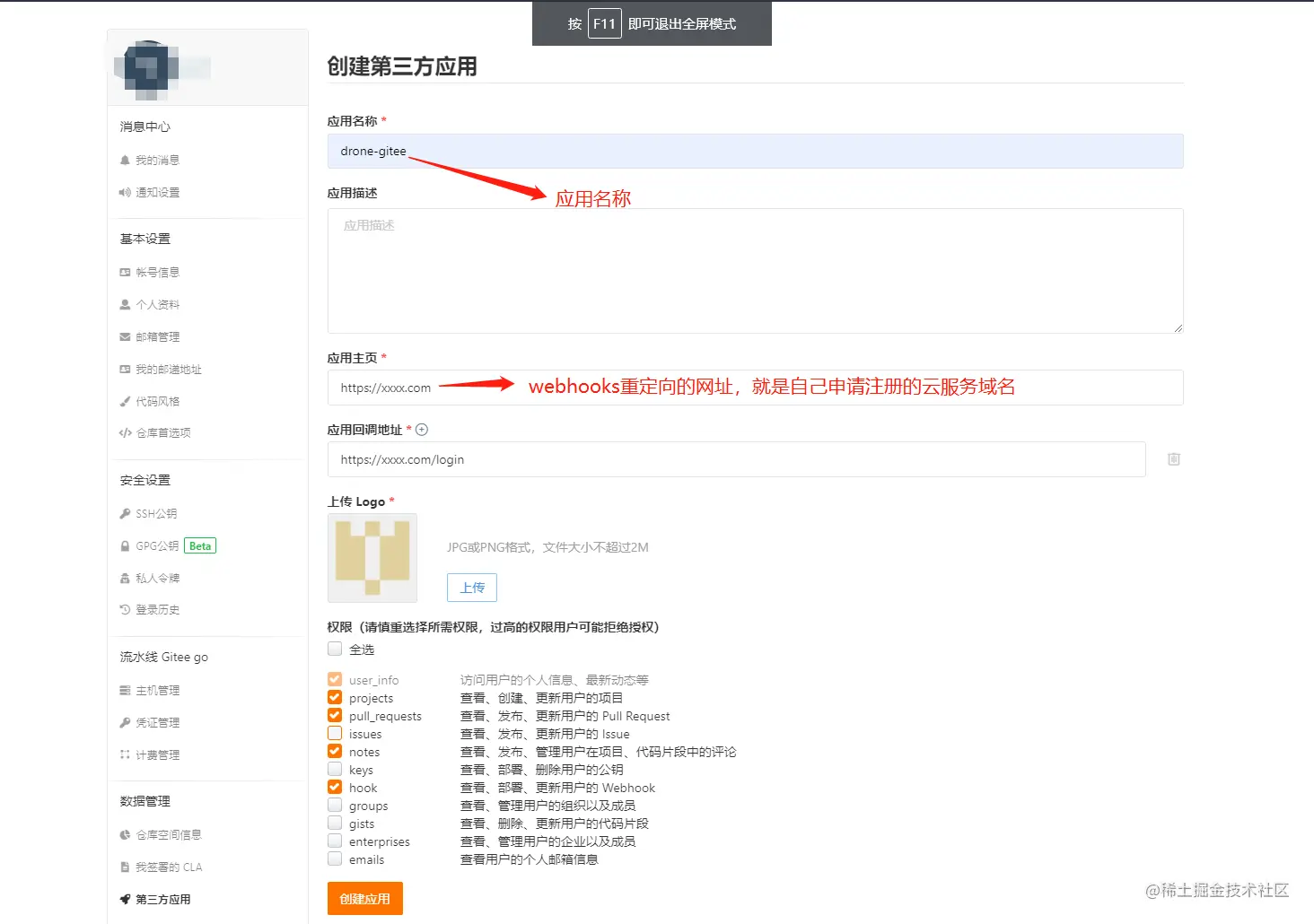Click the key icon beside 凭证管理
This screenshot has width=1314, height=924.
point(125,723)
